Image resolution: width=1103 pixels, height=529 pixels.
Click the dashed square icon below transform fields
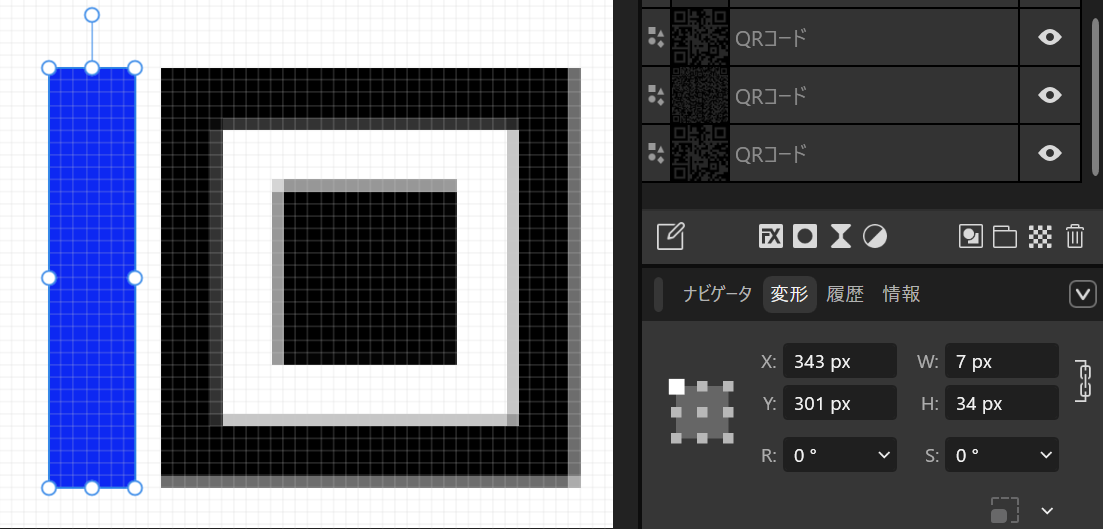[1005, 511]
